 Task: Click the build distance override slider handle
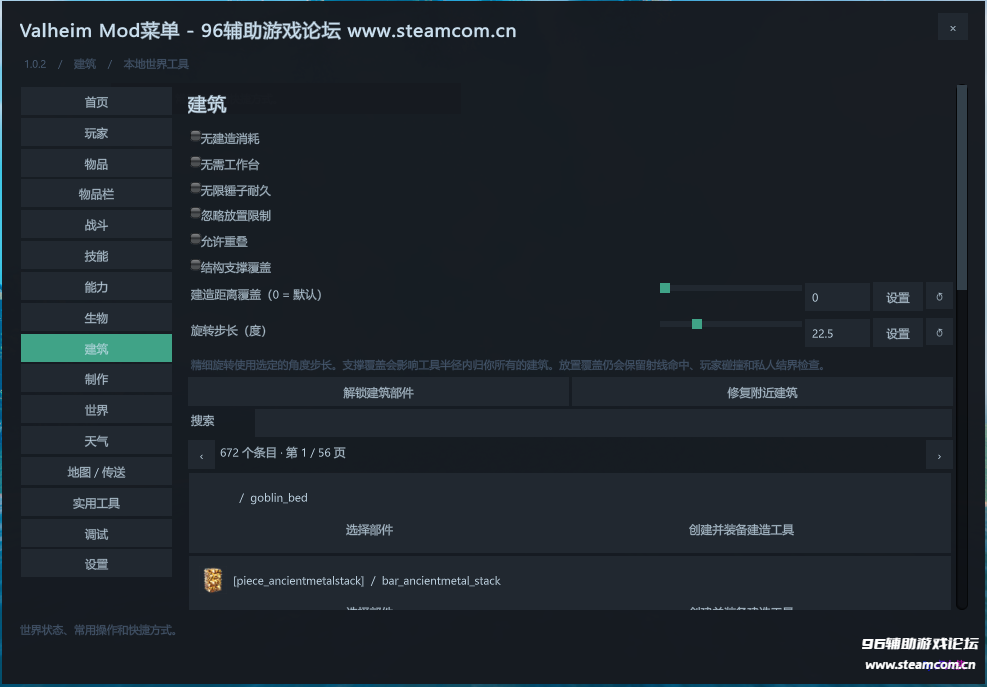[x=665, y=288]
